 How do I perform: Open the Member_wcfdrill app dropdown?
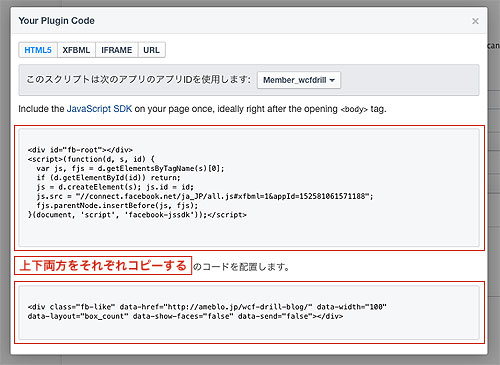[299, 80]
